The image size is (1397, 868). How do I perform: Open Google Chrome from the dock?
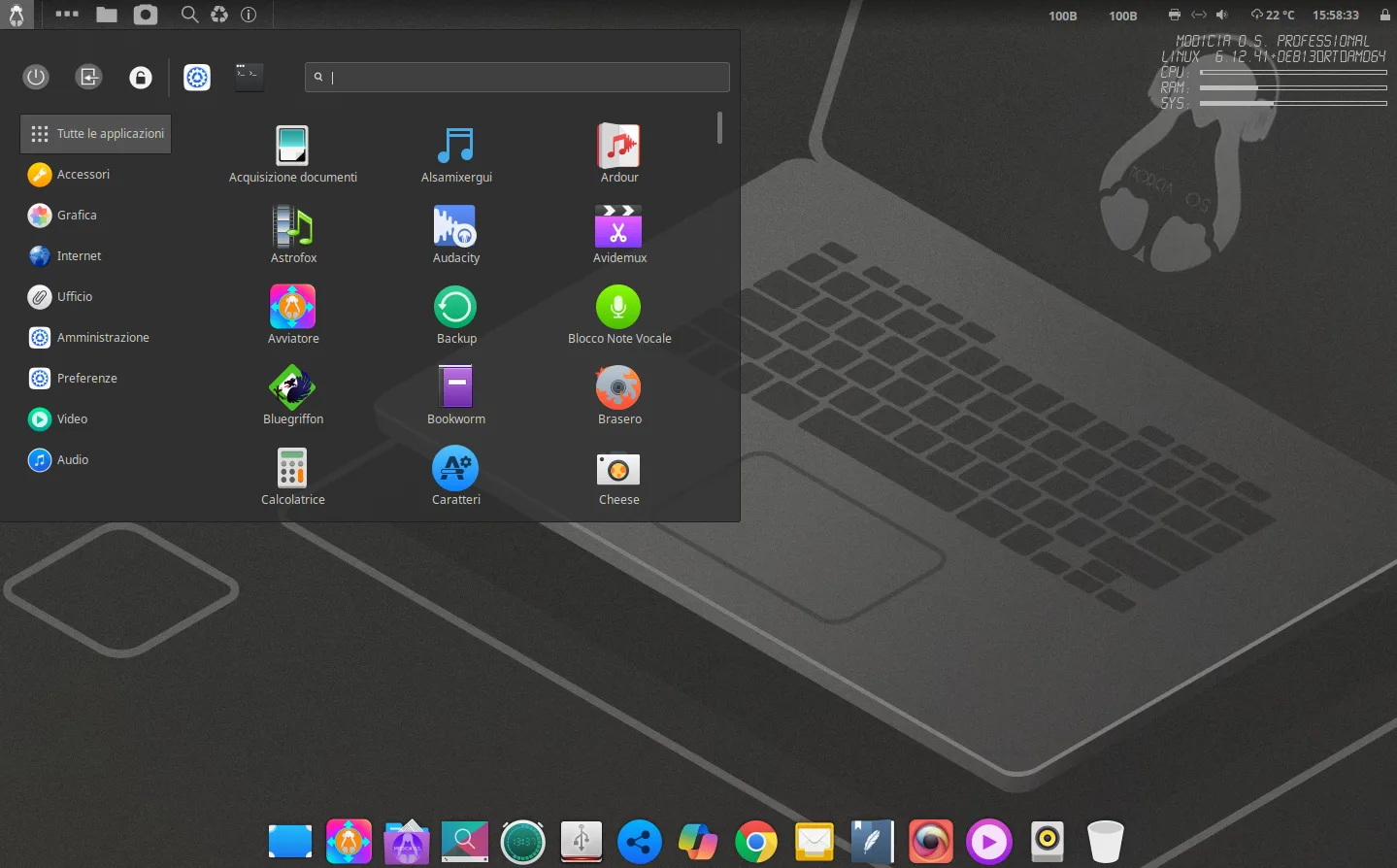coord(755,841)
